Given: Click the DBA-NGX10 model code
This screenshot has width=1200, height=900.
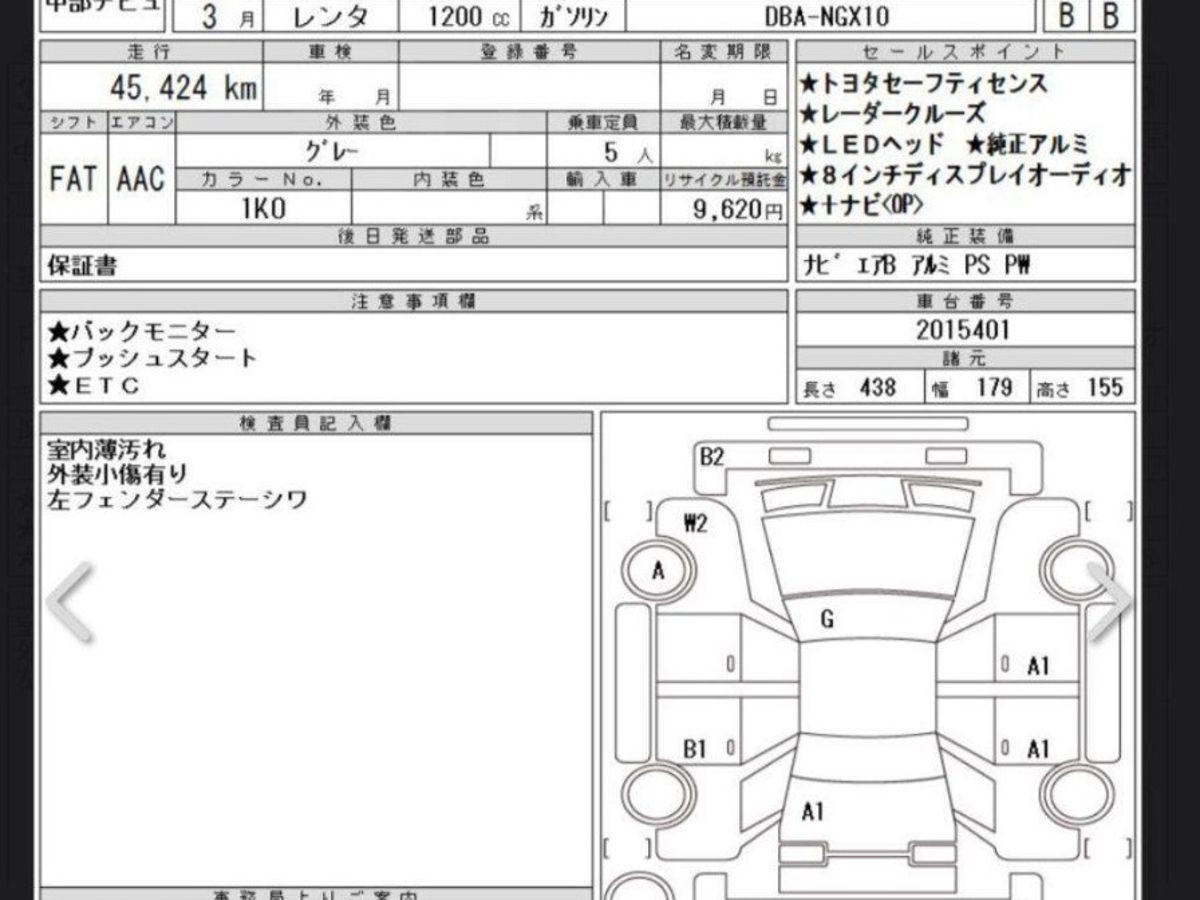Looking at the screenshot, I should point(831,16).
